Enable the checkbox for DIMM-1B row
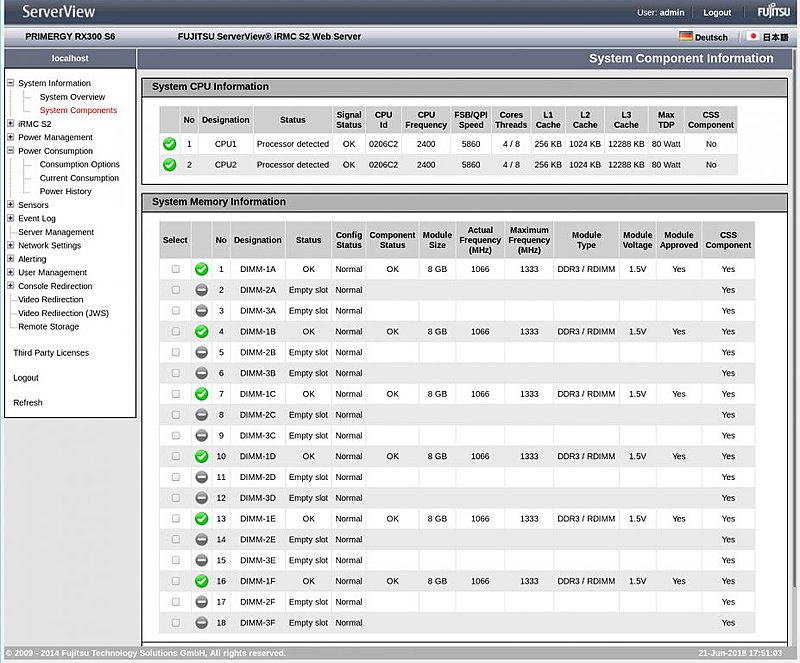The width and height of the screenshot is (800, 663). (x=175, y=332)
